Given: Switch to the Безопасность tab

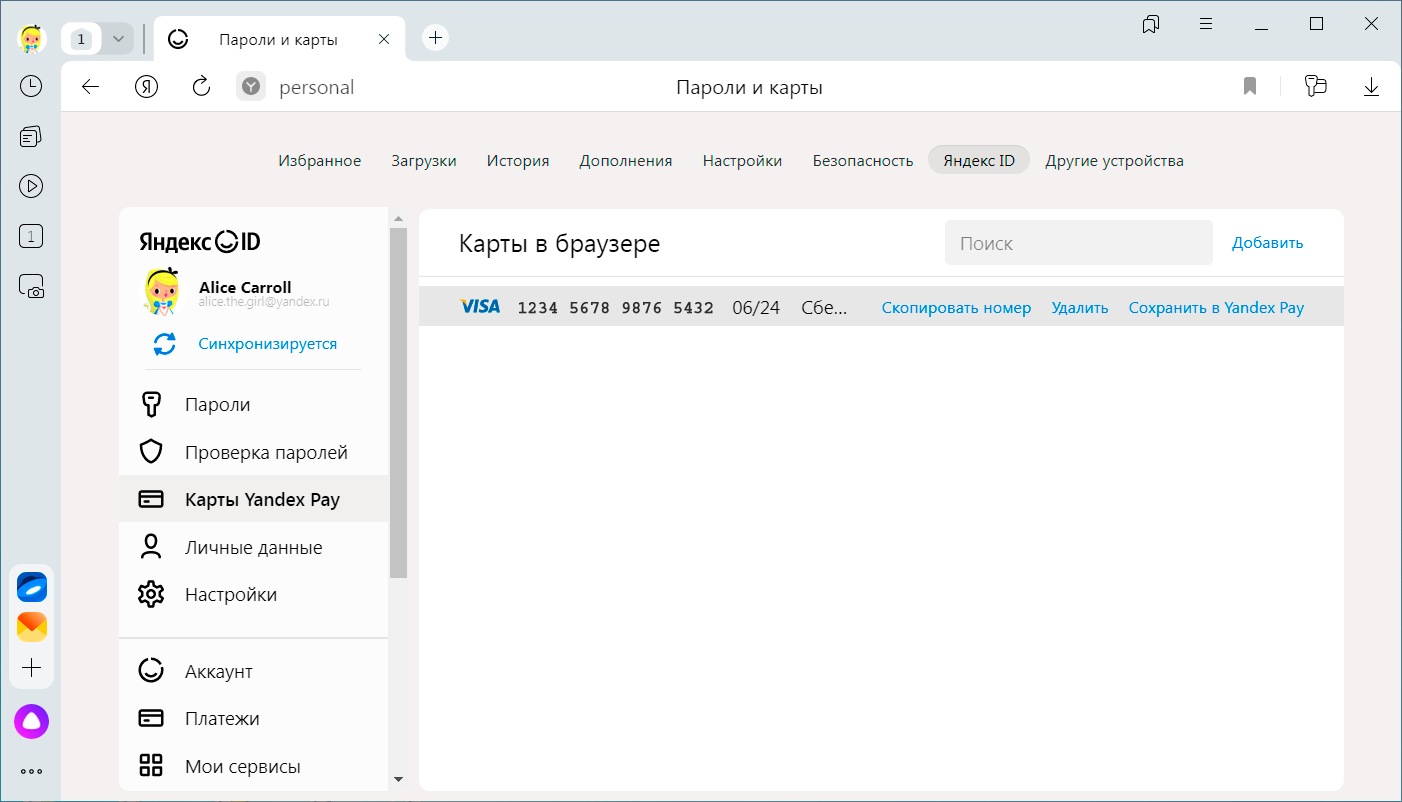Looking at the screenshot, I should pyautogui.click(x=863, y=161).
